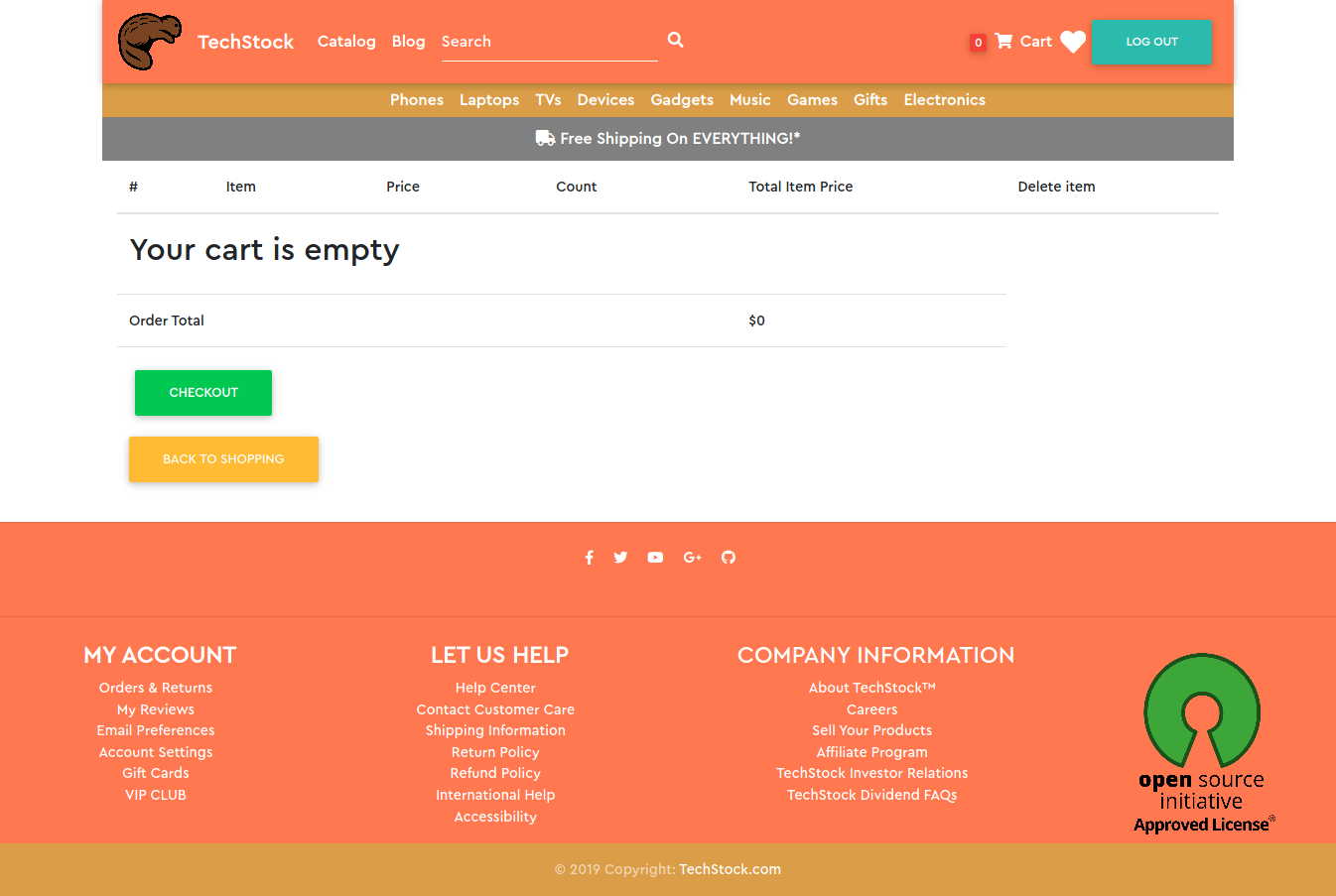Open the wishlist heart icon
The image size is (1336, 896).
click(1072, 42)
